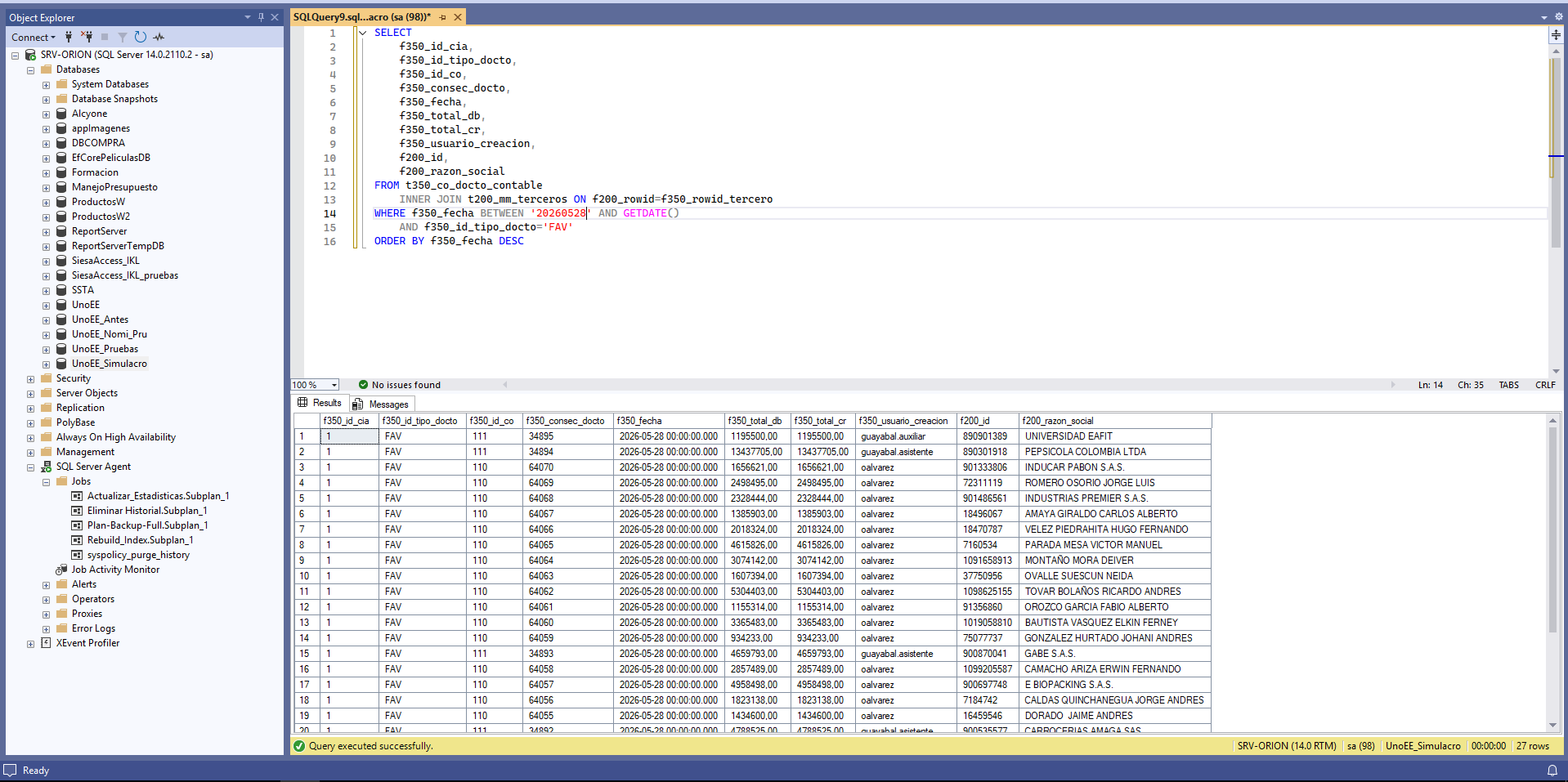Expand the System Databases folder

(x=46, y=85)
